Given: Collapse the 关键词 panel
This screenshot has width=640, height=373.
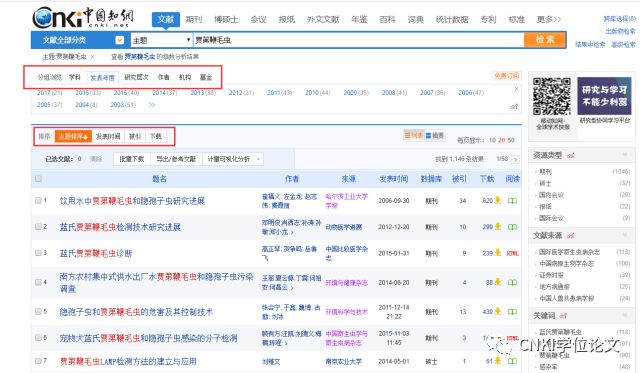Looking at the screenshot, I should 624,315.
